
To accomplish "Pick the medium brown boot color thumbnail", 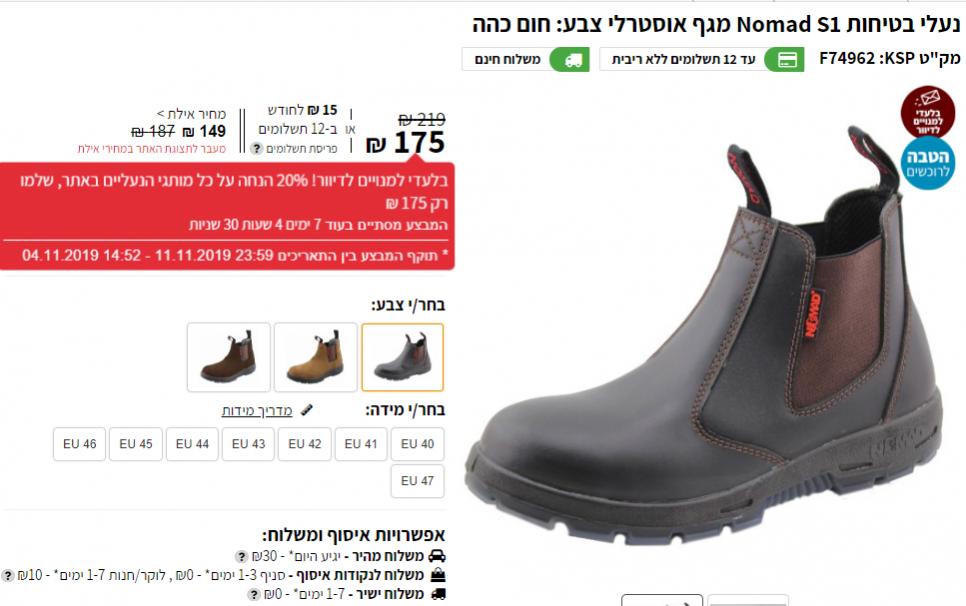I will tap(229, 357).
